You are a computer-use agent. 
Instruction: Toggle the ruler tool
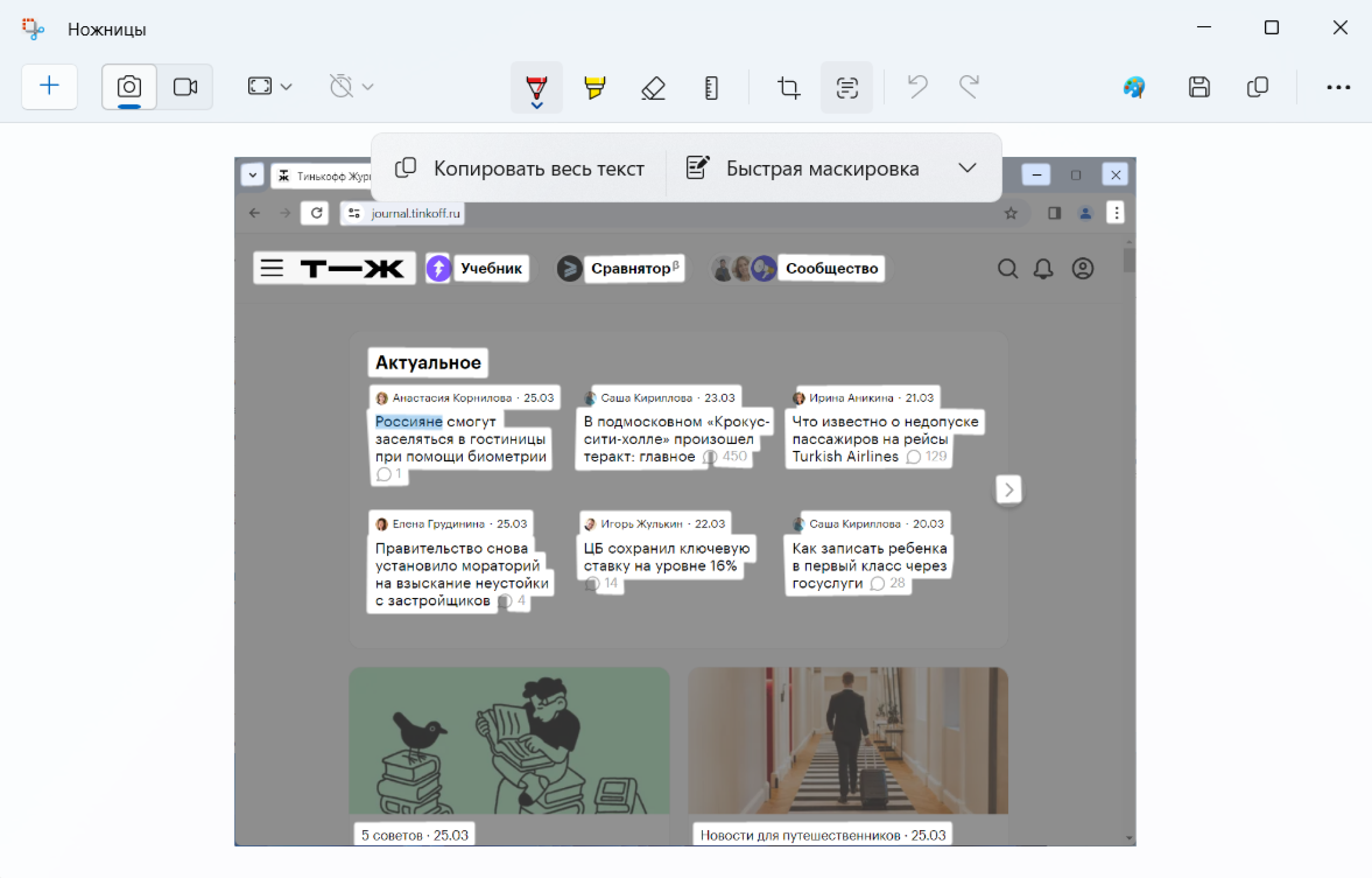point(711,88)
